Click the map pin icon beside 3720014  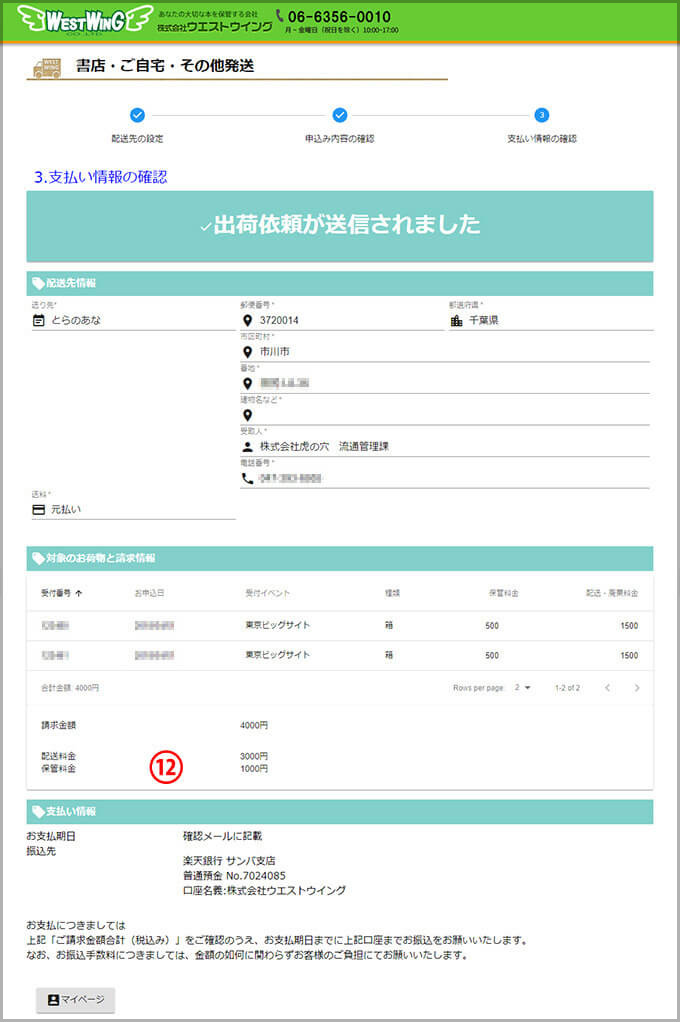[x=247, y=320]
